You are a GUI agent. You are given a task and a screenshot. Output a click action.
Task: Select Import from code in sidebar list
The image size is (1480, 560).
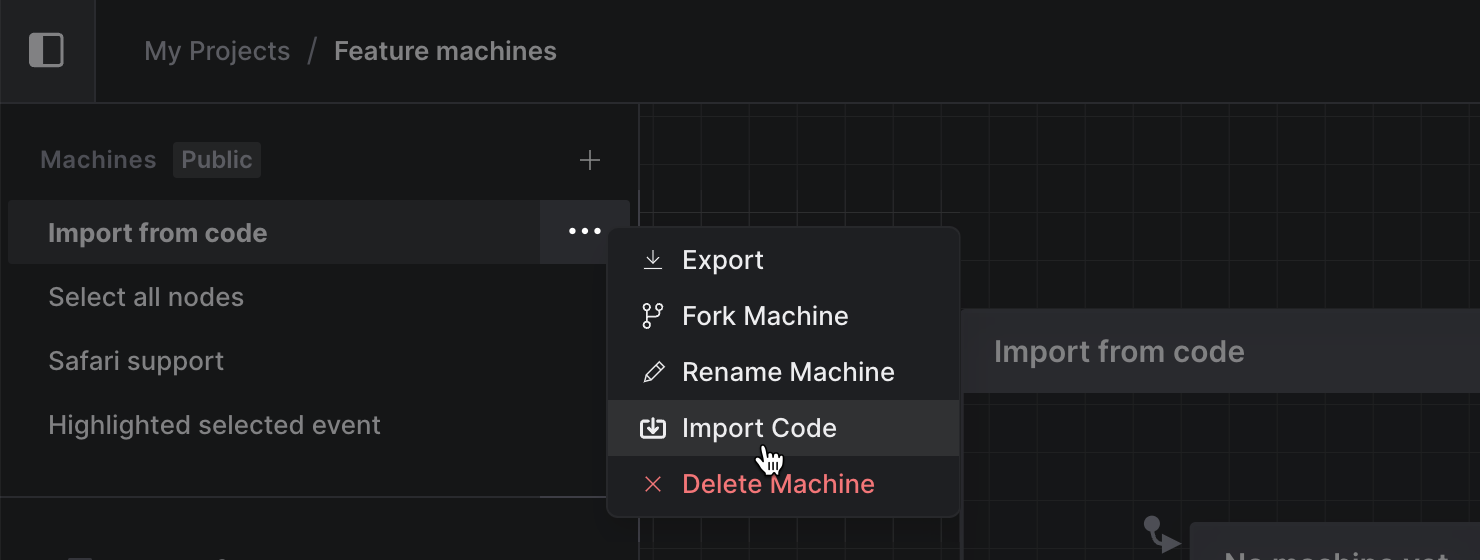tap(158, 233)
